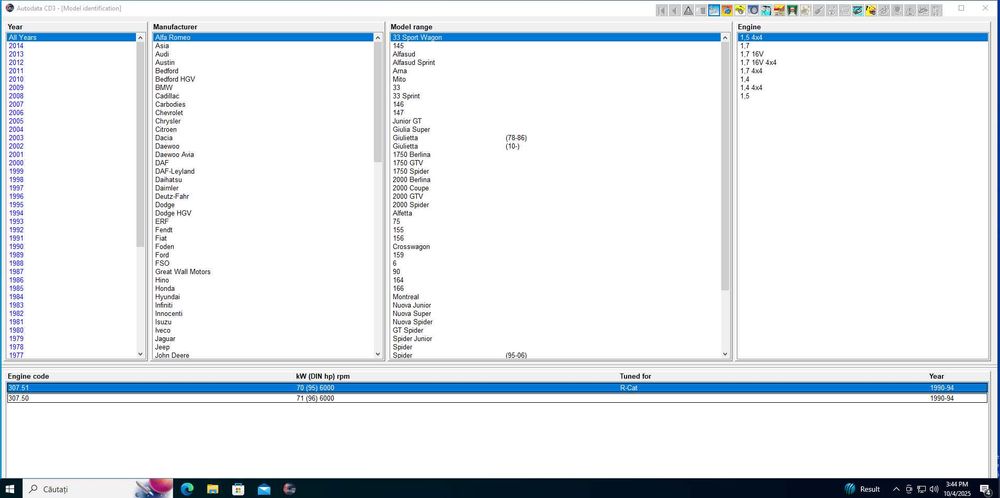Click the Manufacturer list scrollbar thumb
The height and width of the screenshot is (498, 1000).
378,102
